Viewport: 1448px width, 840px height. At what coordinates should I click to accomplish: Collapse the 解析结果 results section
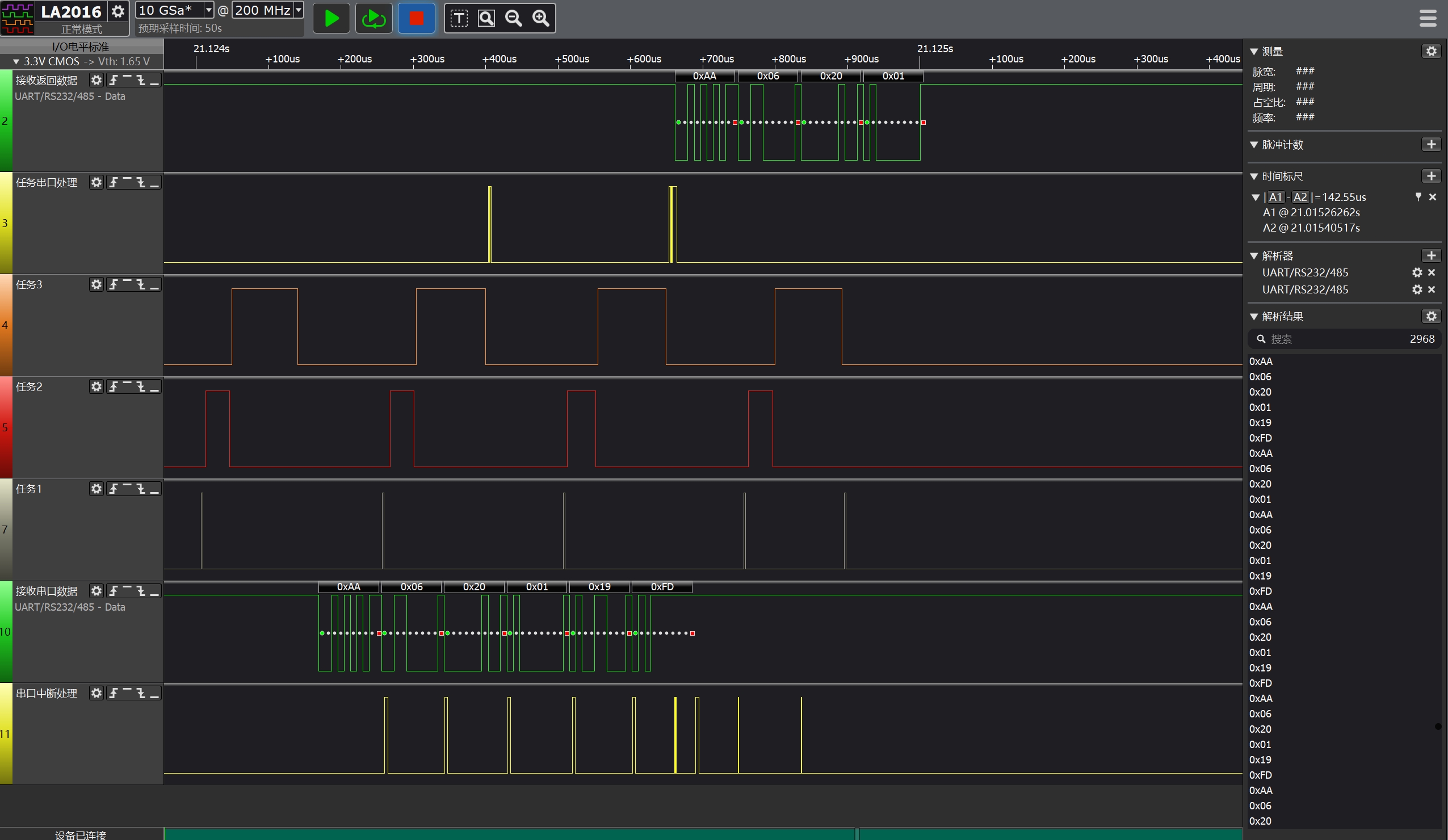click(1254, 317)
